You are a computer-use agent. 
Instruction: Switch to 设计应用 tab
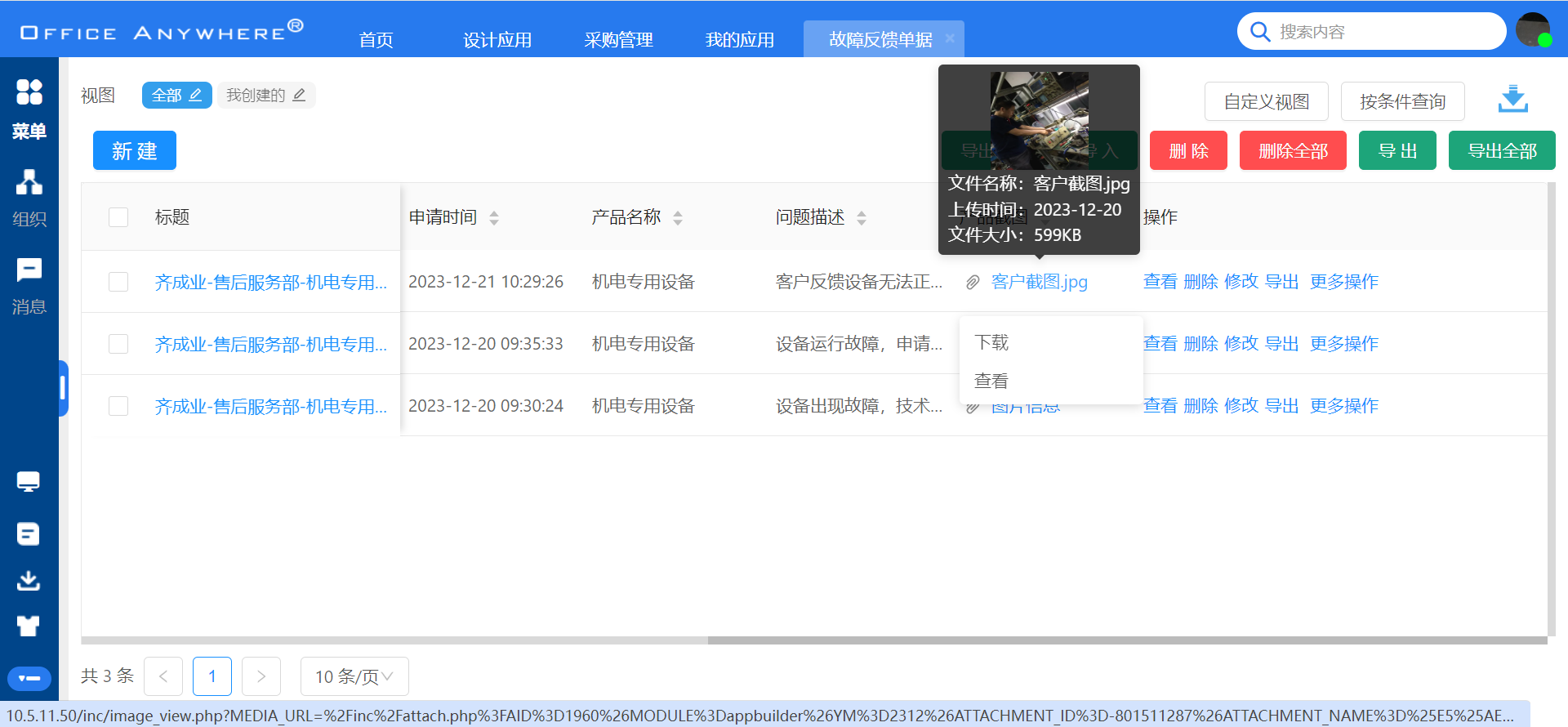(497, 39)
